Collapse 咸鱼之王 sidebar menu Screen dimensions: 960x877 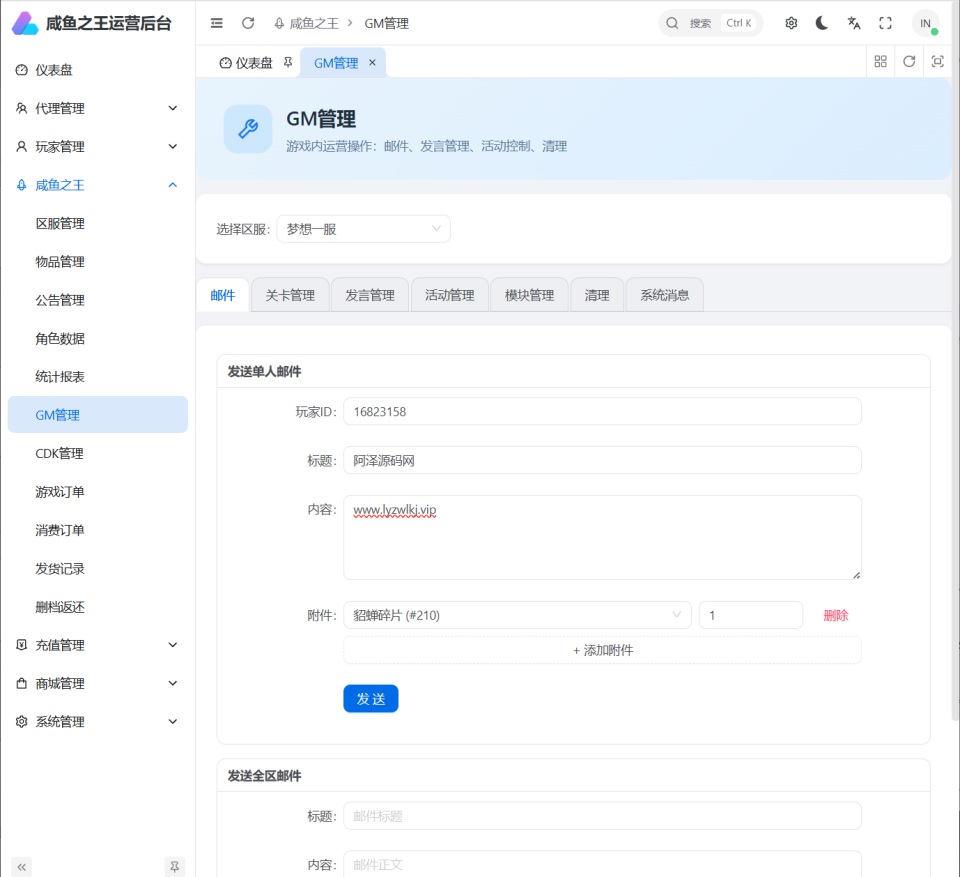pos(98,185)
